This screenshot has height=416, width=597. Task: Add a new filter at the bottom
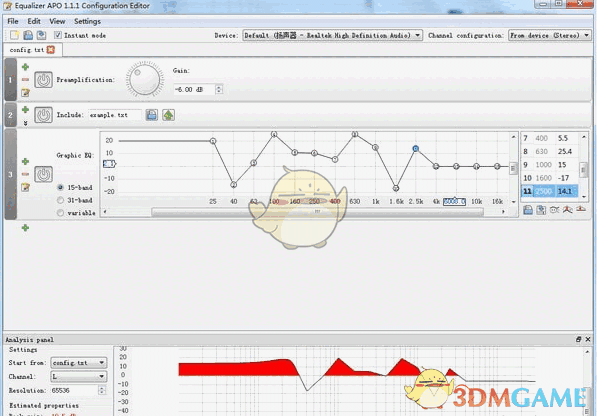(25, 228)
